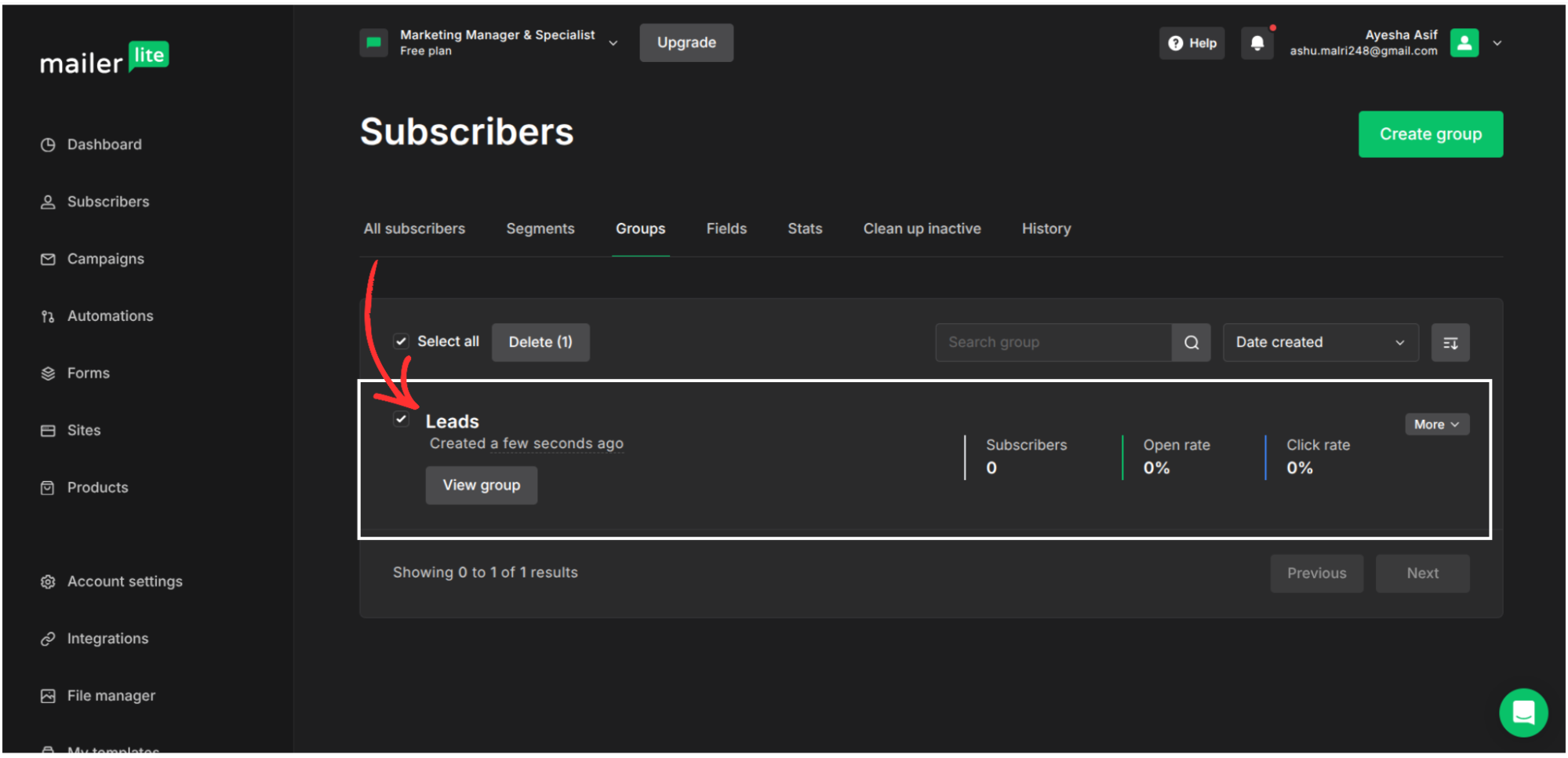Open the workspace switcher next to Free plan
This screenshot has width=1568, height=758.
pyautogui.click(x=613, y=43)
